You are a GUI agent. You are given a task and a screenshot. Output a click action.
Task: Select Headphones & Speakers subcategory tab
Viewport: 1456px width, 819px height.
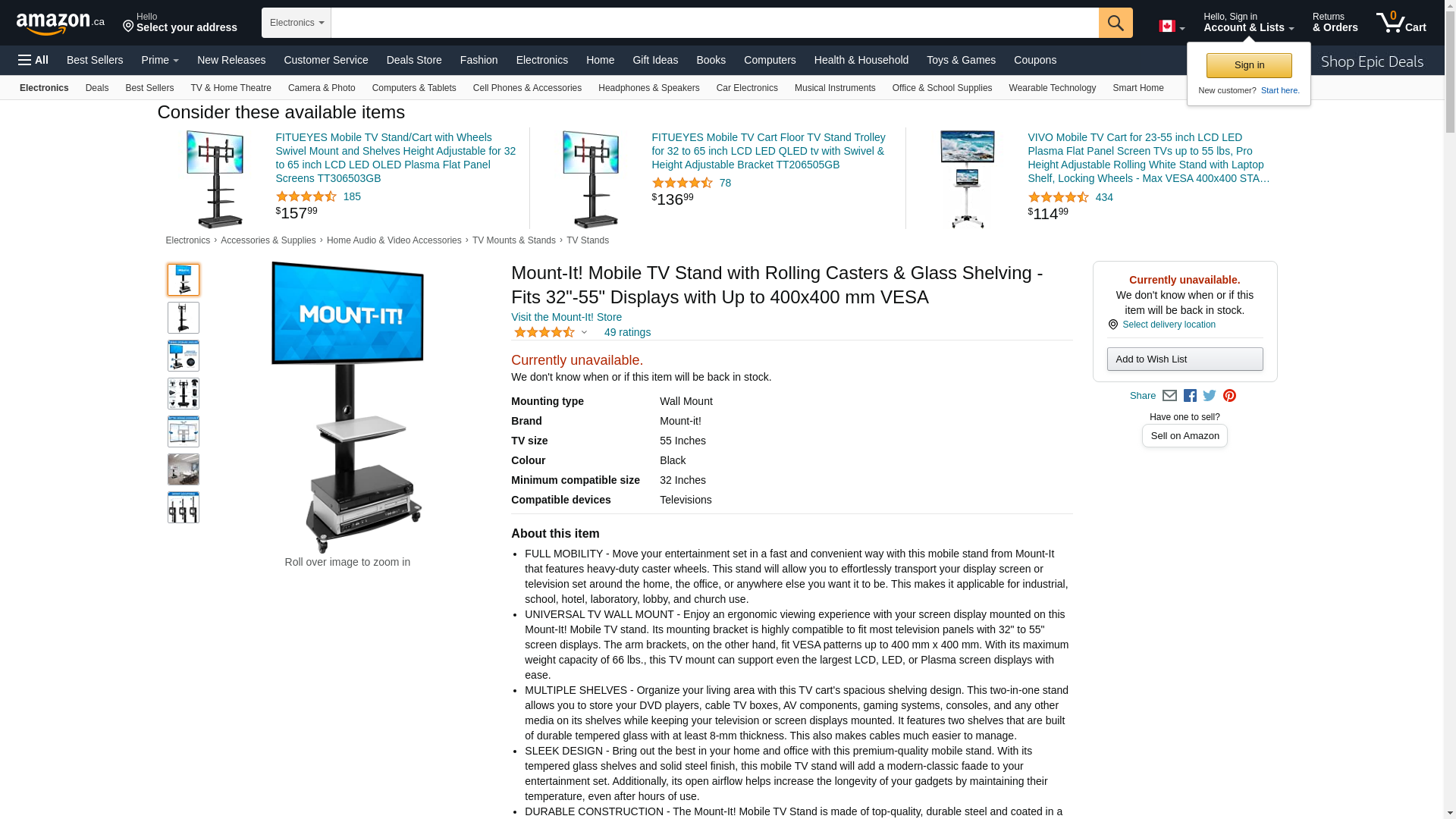coord(648,88)
